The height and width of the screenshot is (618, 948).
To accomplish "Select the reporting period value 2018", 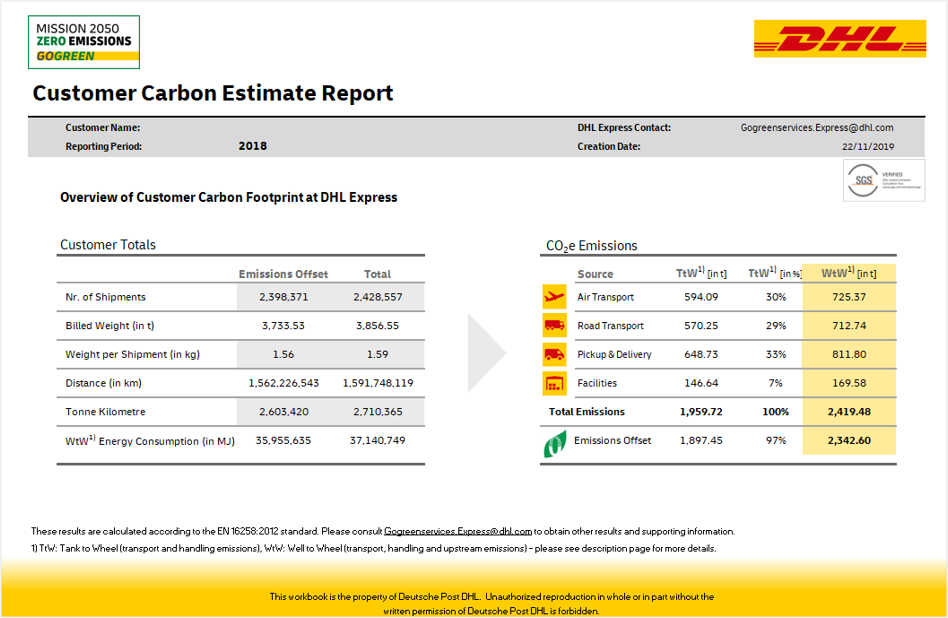I will (x=253, y=146).
